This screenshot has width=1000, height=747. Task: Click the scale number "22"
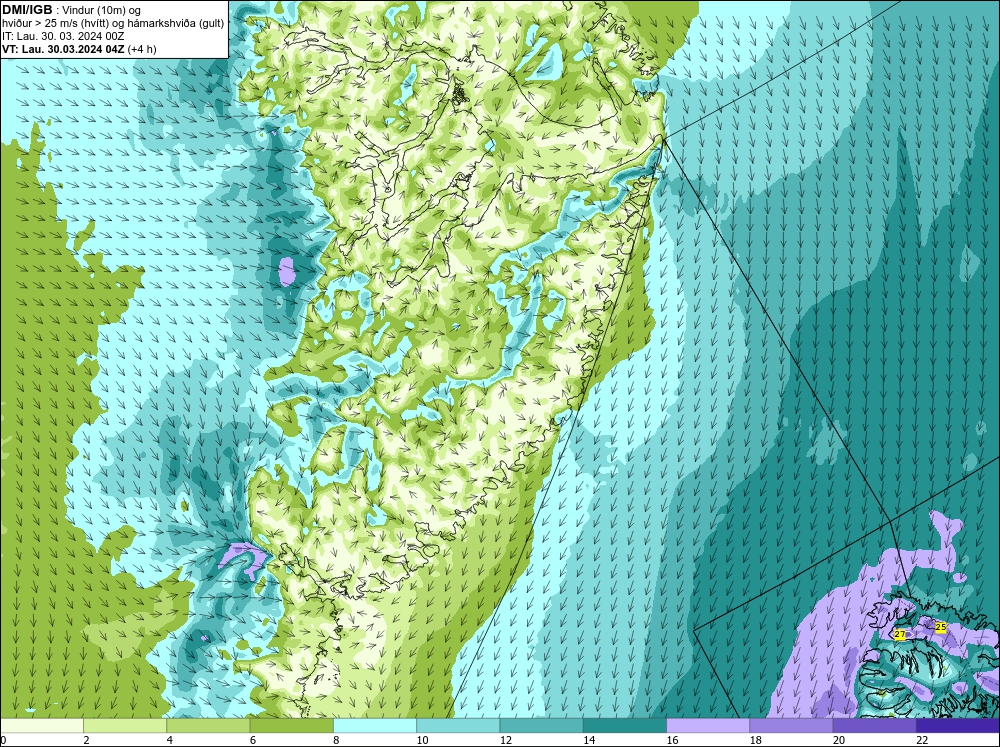(922, 740)
